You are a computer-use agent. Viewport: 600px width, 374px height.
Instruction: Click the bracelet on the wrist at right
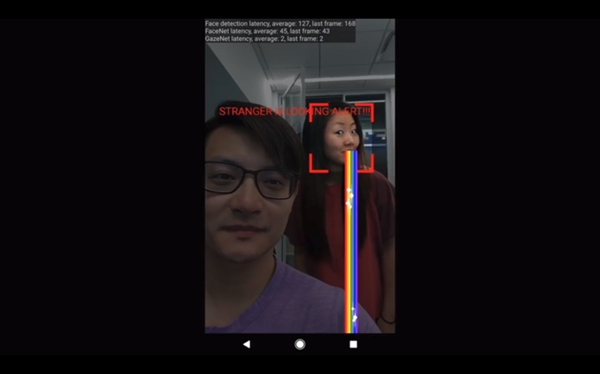click(x=387, y=320)
